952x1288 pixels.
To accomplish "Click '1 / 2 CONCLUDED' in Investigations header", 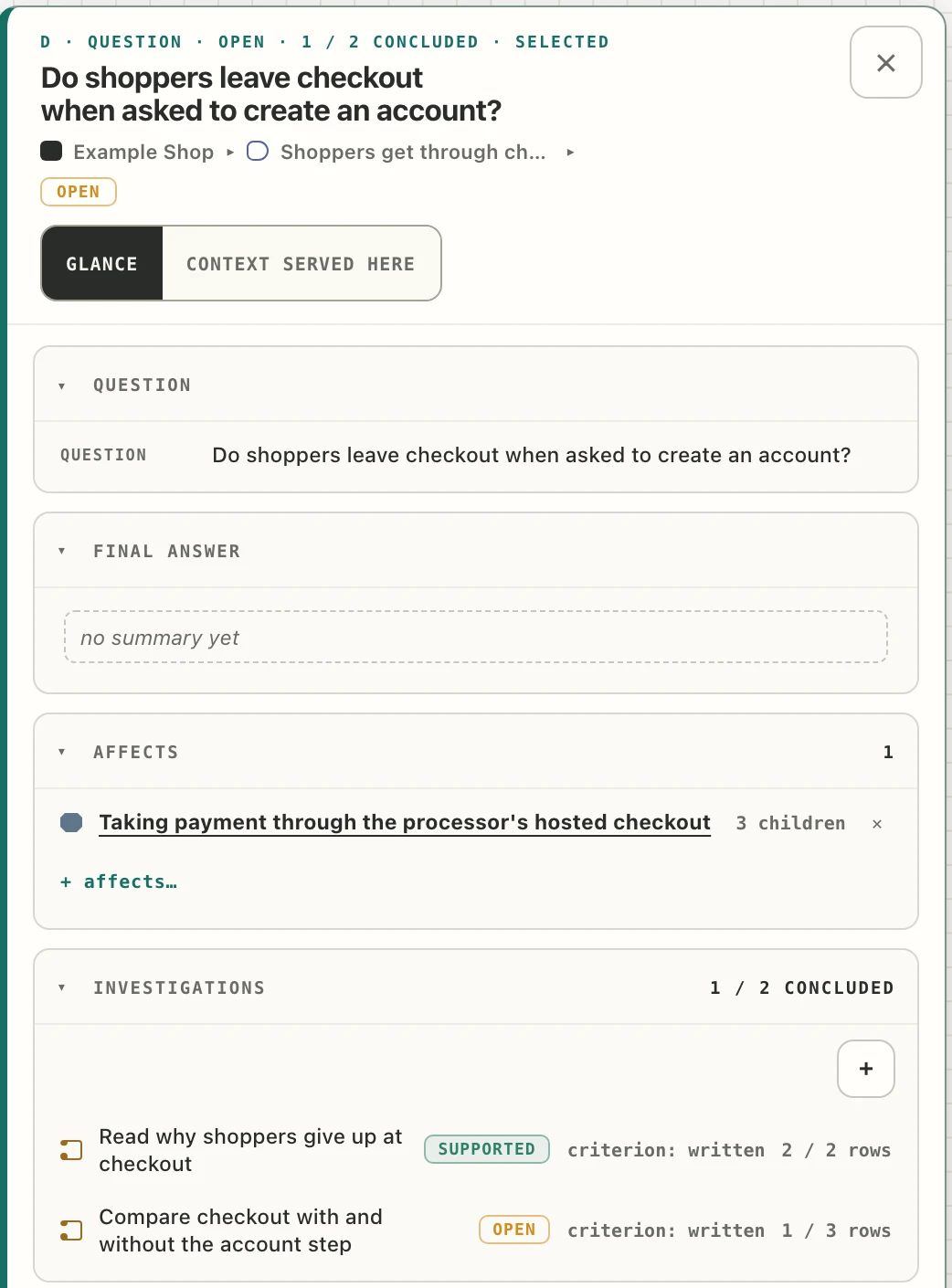I will tap(802, 987).
